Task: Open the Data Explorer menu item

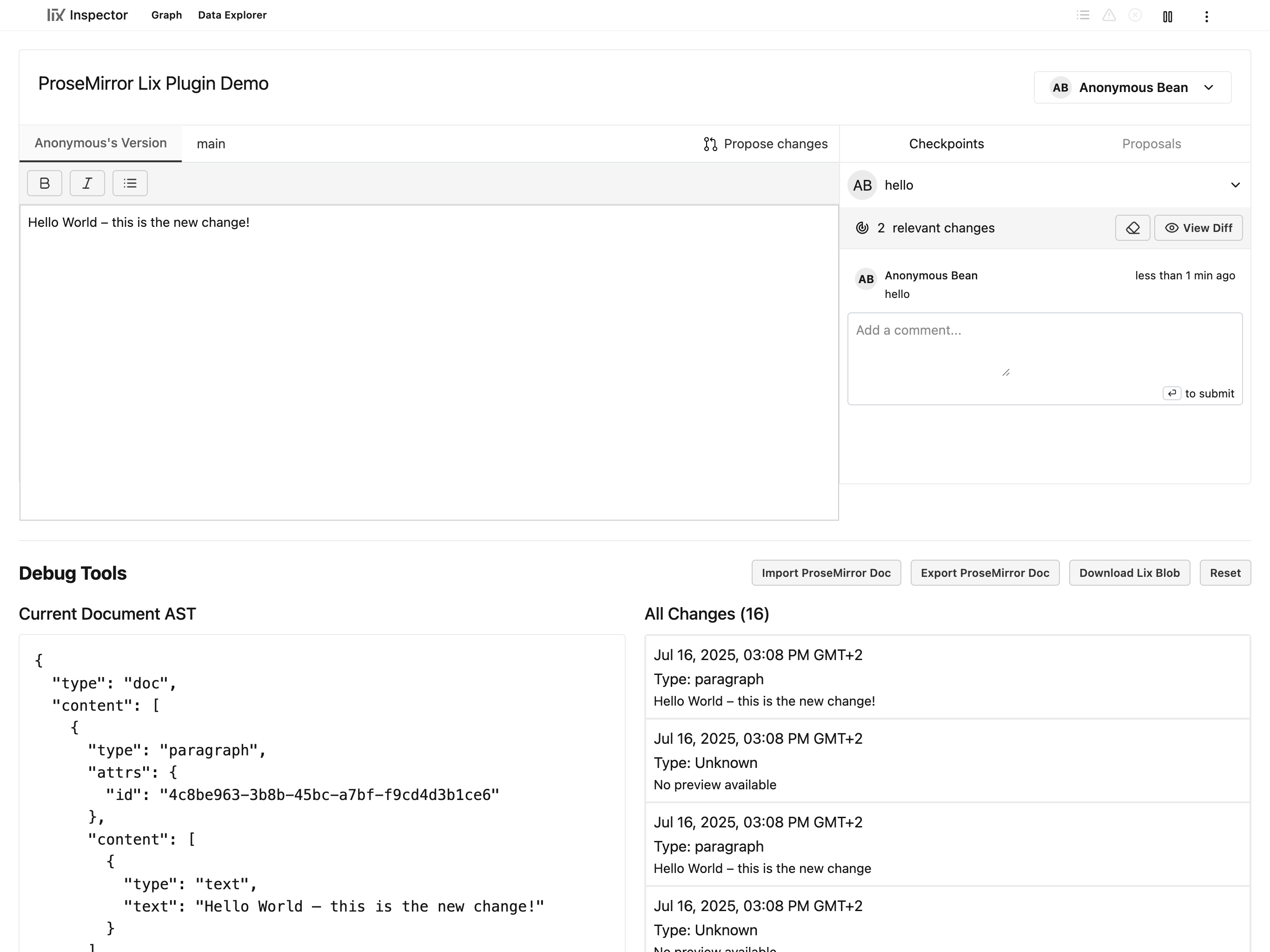Action: [x=232, y=15]
